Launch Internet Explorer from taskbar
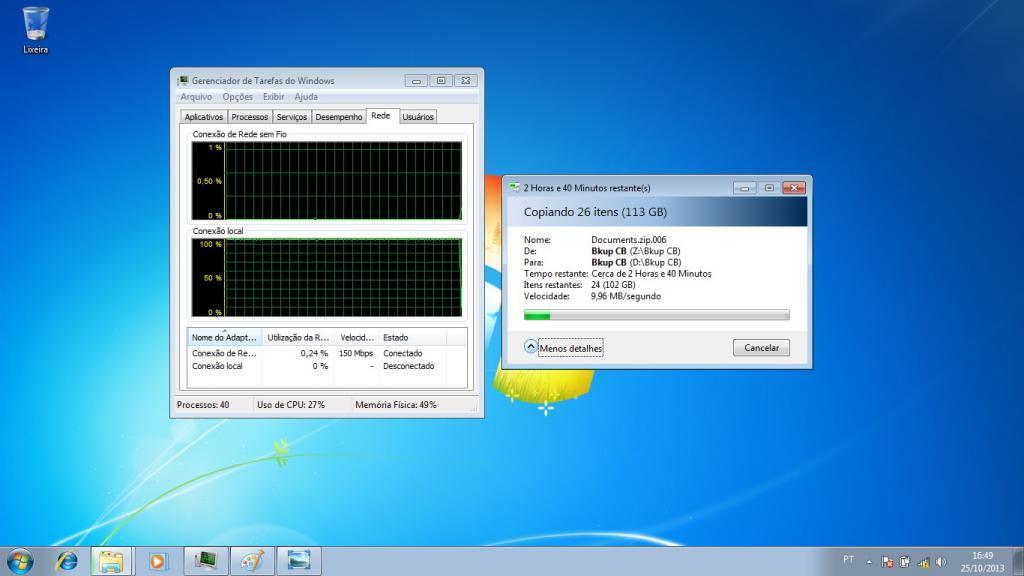Screen dimensions: 1024x576 [x=67, y=561]
